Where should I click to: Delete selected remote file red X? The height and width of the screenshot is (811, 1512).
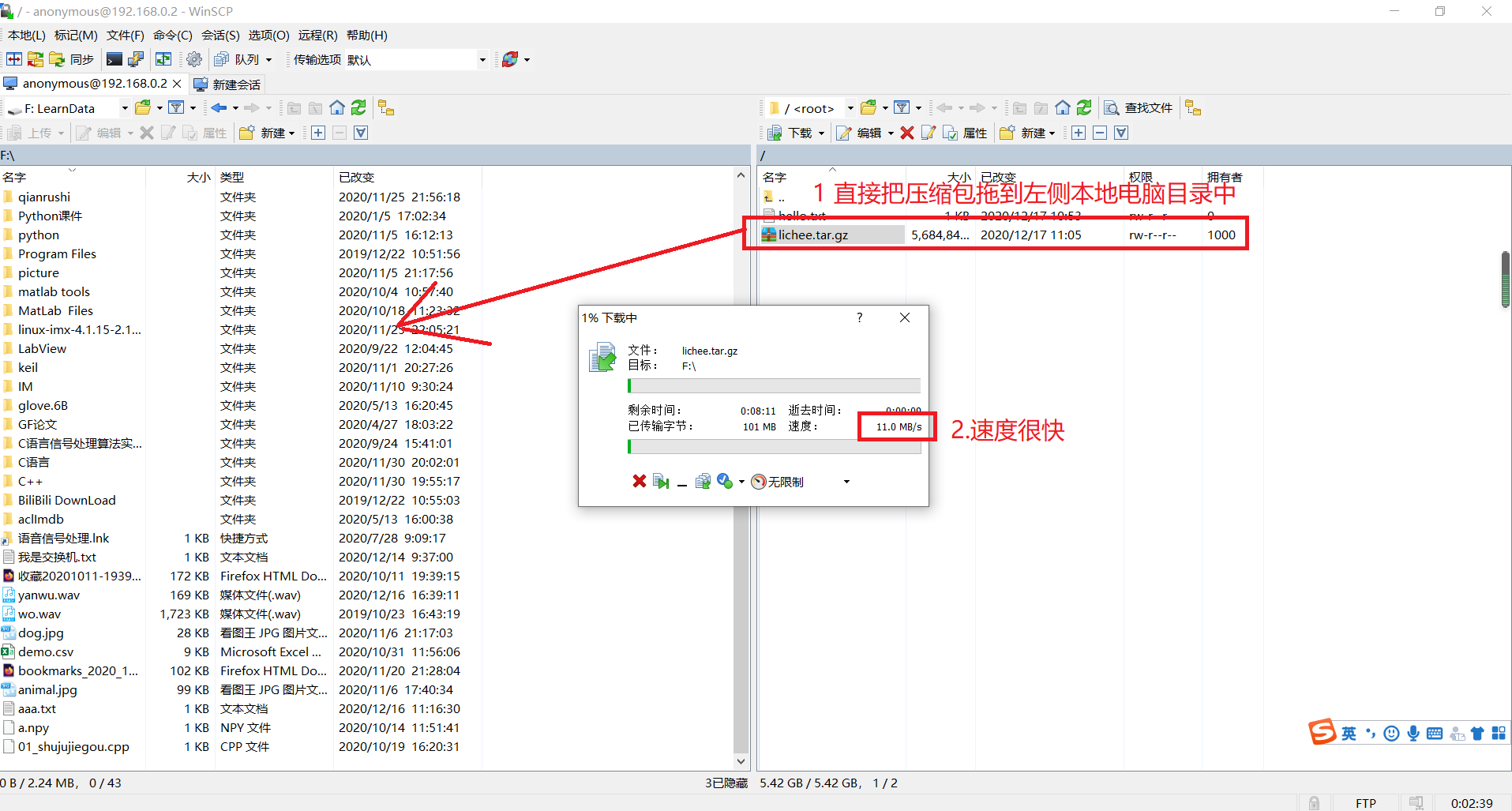[x=907, y=133]
